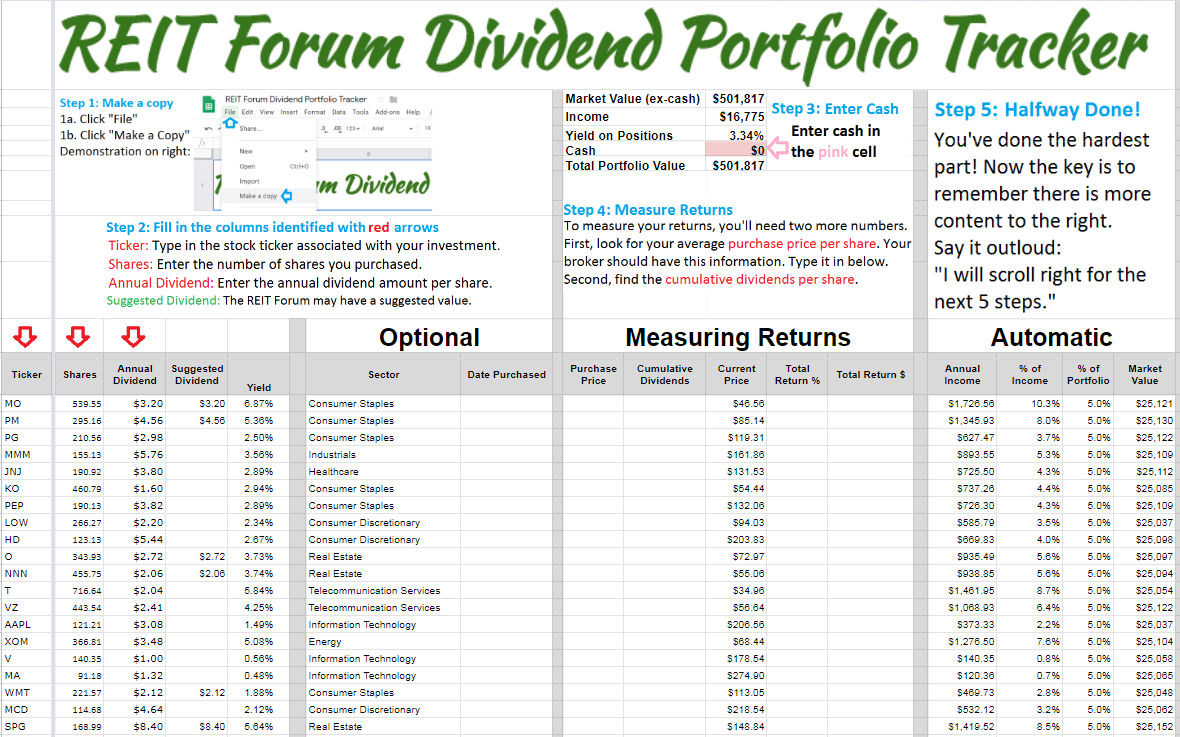Select the Yield on Positions 3.34% cell
Image resolution: width=1180 pixels, height=737 pixels.
pyautogui.click(x=736, y=136)
